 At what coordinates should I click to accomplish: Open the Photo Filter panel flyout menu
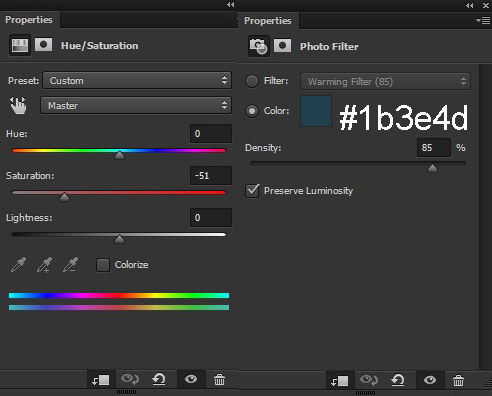[x=483, y=21]
